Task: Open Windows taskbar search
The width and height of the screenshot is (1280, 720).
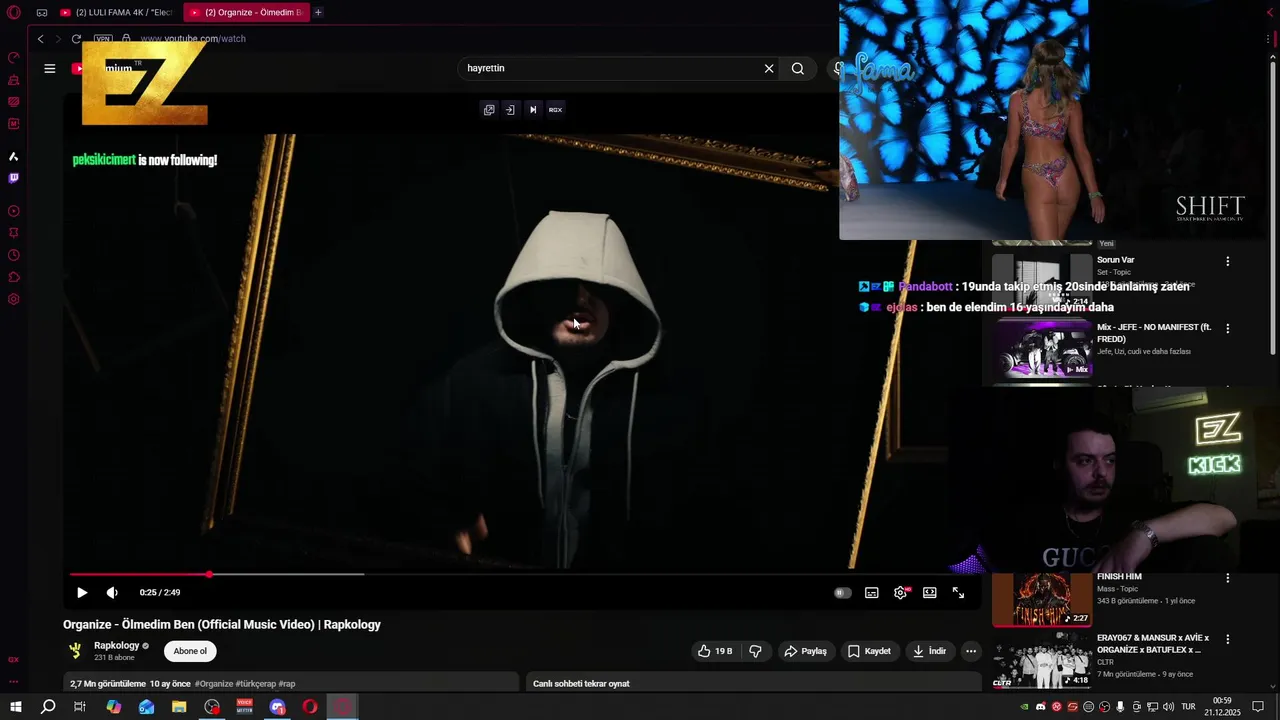Action: [48, 707]
